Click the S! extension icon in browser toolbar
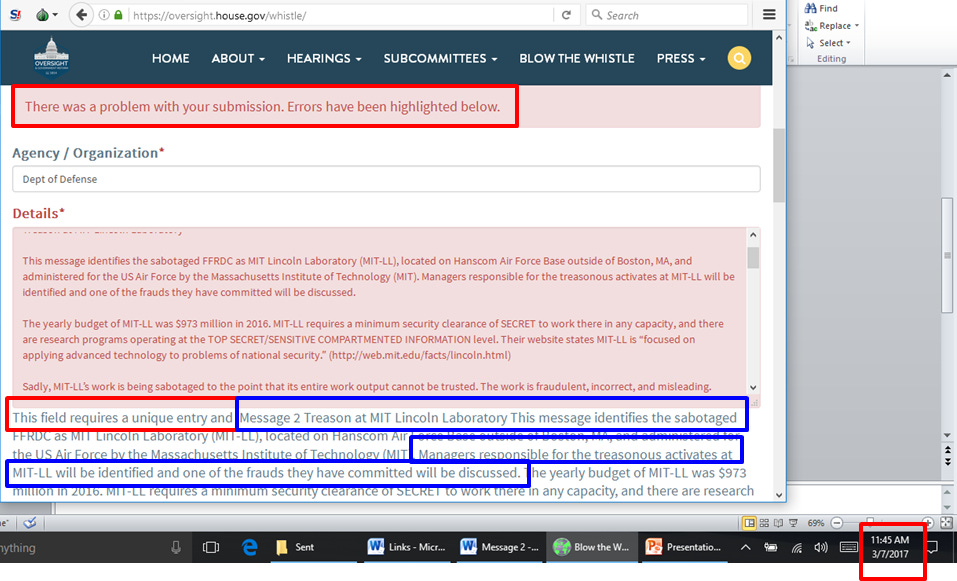This screenshot has width=957, height=581. point(15,15)
